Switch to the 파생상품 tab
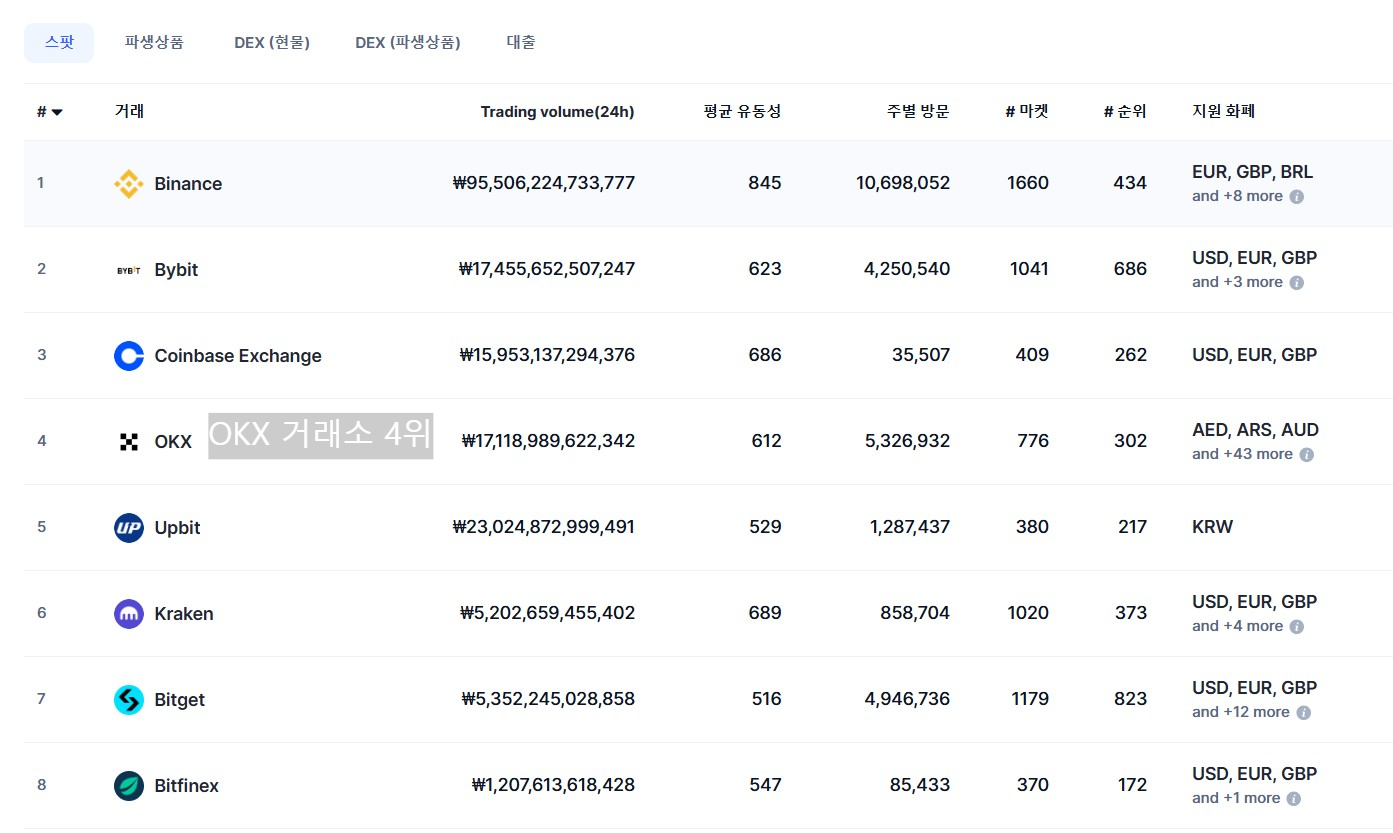Image resolution: width=1393 pixels, height=833 pixels. pyautogui.click(x=154, y=43)
